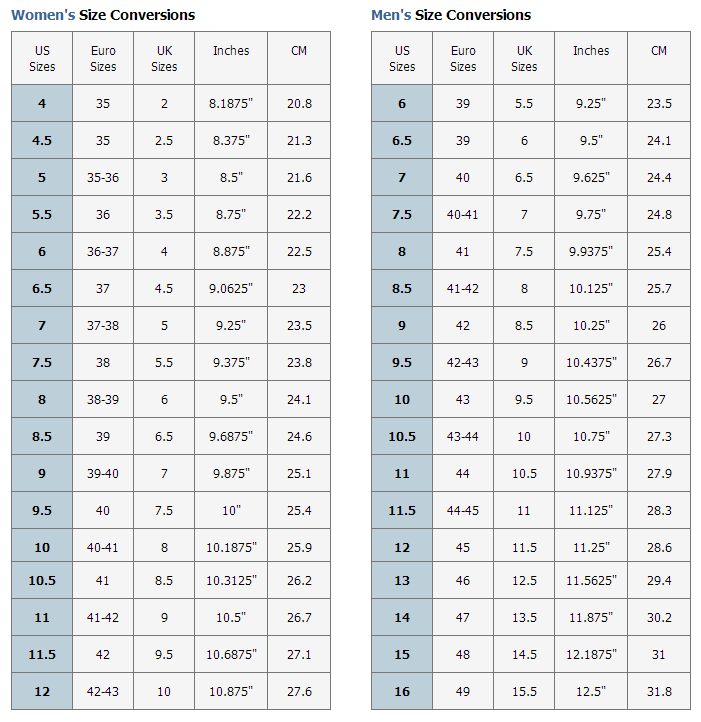Viewport: 701px width, 722px height.
Task: Click the UK size 15.5 cell
Action: pyautogui.click(x=524, y=692)
